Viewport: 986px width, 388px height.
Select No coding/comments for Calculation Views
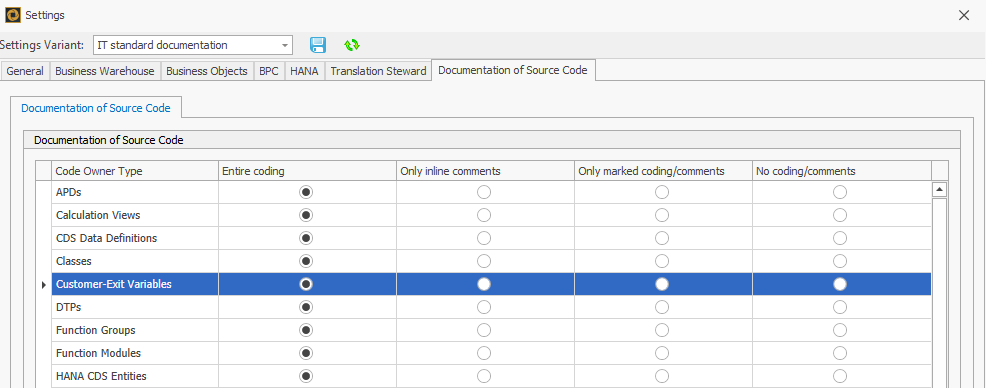[x=839, y=215]
